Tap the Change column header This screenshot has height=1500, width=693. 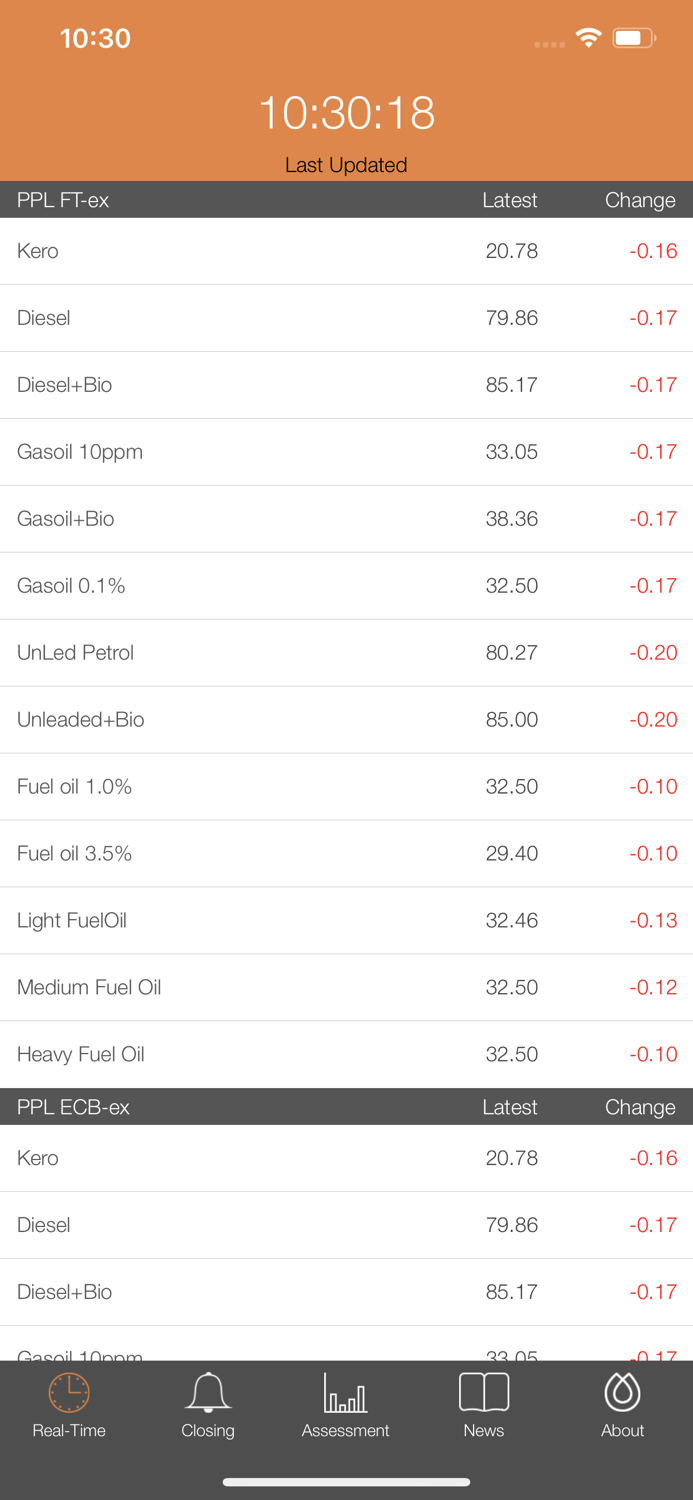(x=639, y=200)
